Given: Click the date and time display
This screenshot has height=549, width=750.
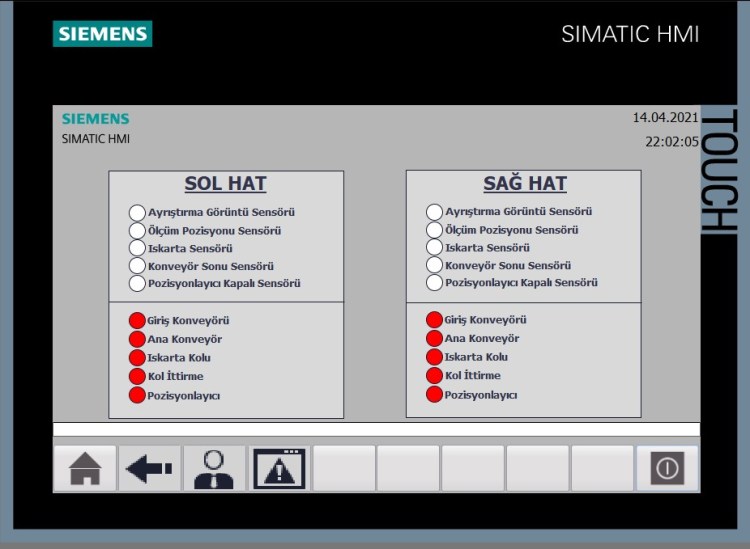Looking at the screenshot, I should pyautogui.click(x=665, y=129).
